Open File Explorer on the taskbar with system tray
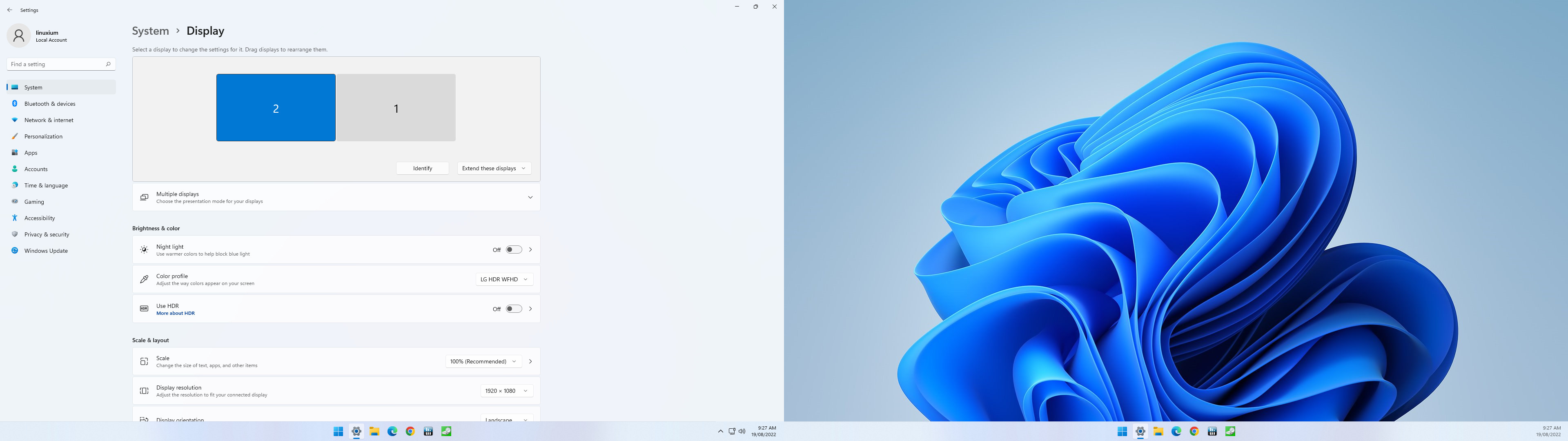The image size is (1568, 441). tap(374, 431)
